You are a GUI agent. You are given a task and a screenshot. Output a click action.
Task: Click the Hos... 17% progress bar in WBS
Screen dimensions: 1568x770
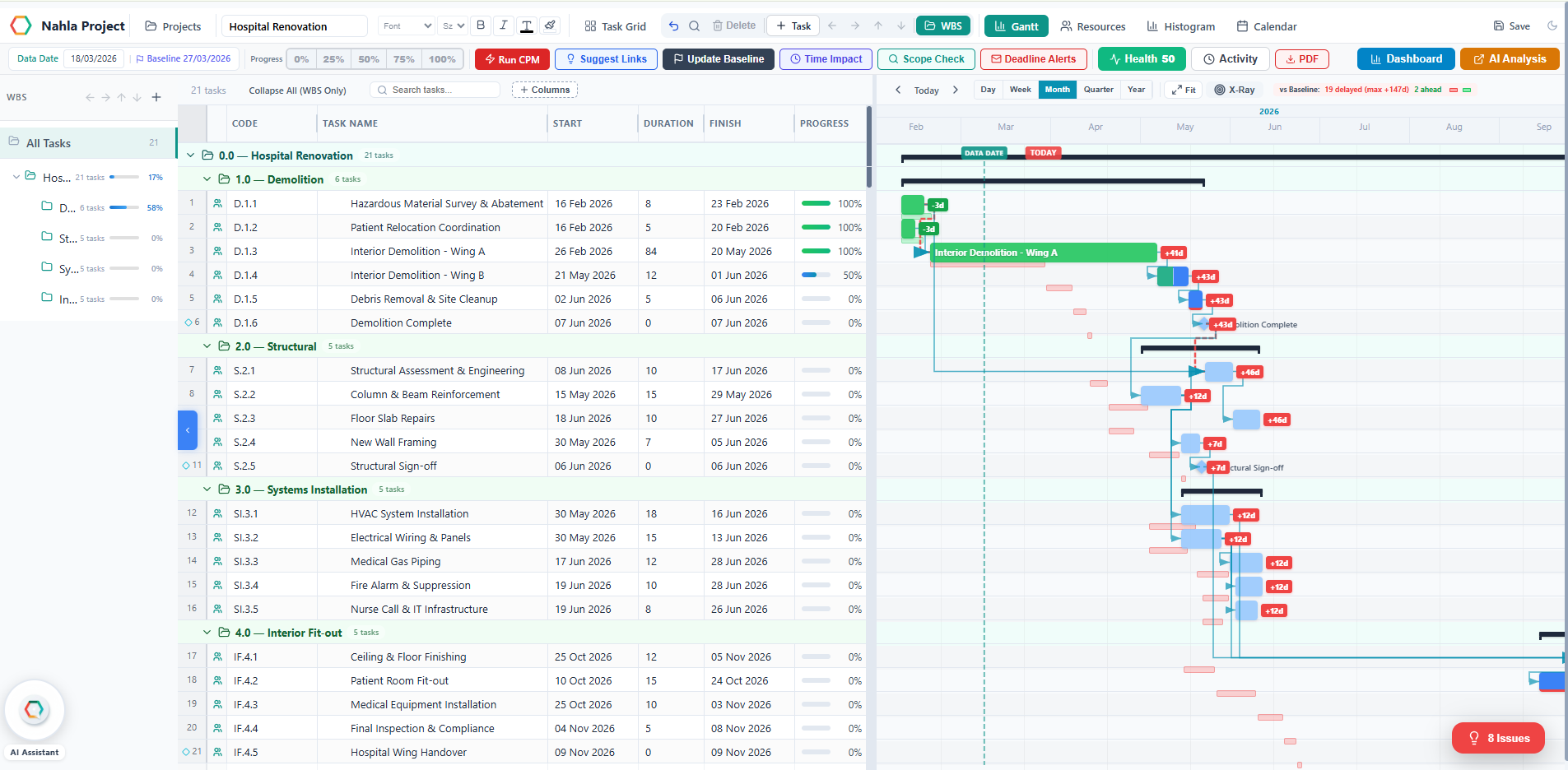[x=124, y=177]
